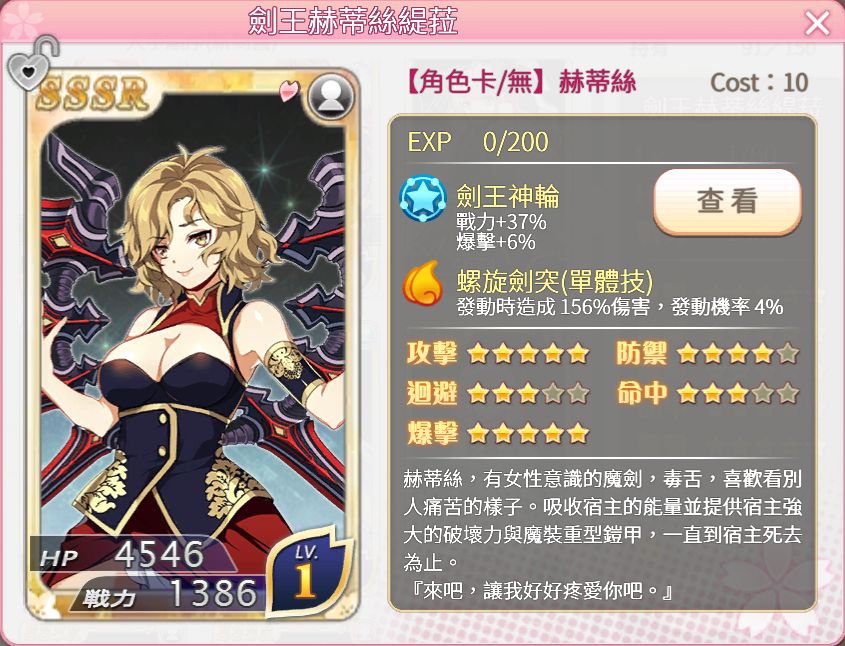Click the 劍王赫蒂絲緹菈 title bar
This screenshot has height=646, width=845.
(352, 22)
